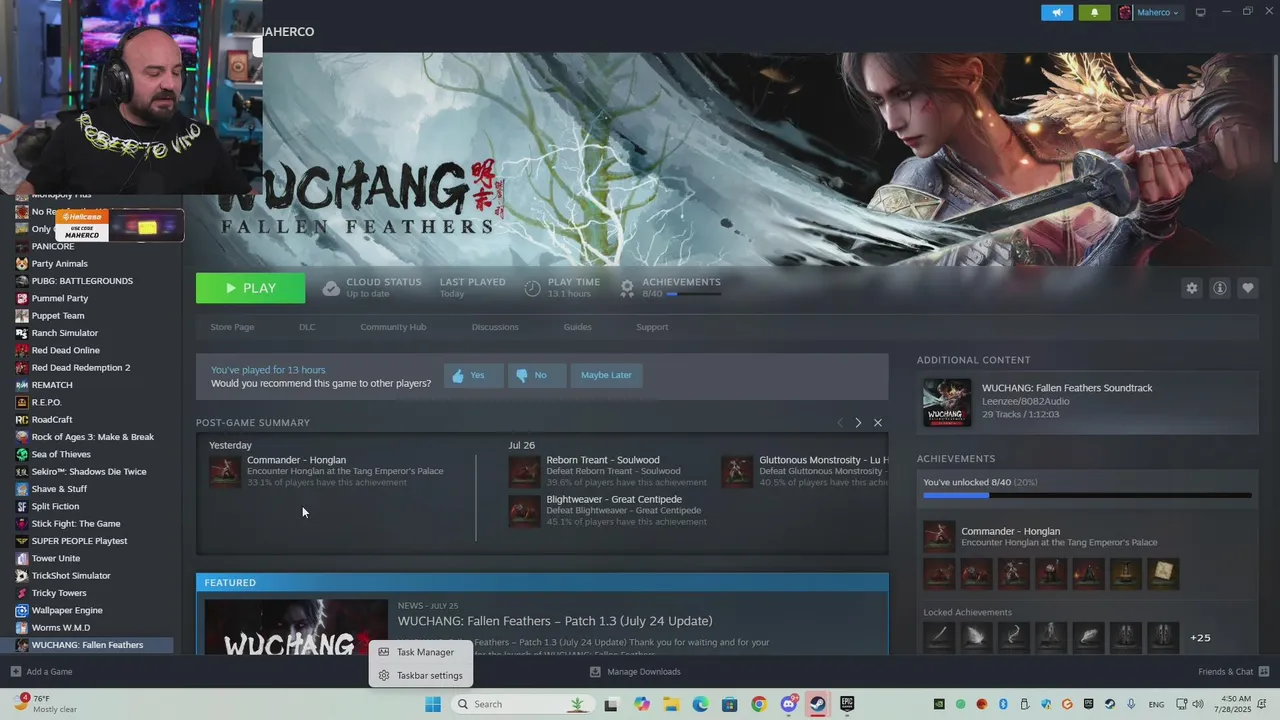Click thumbs-up icon on Yes button

[458, 376]
